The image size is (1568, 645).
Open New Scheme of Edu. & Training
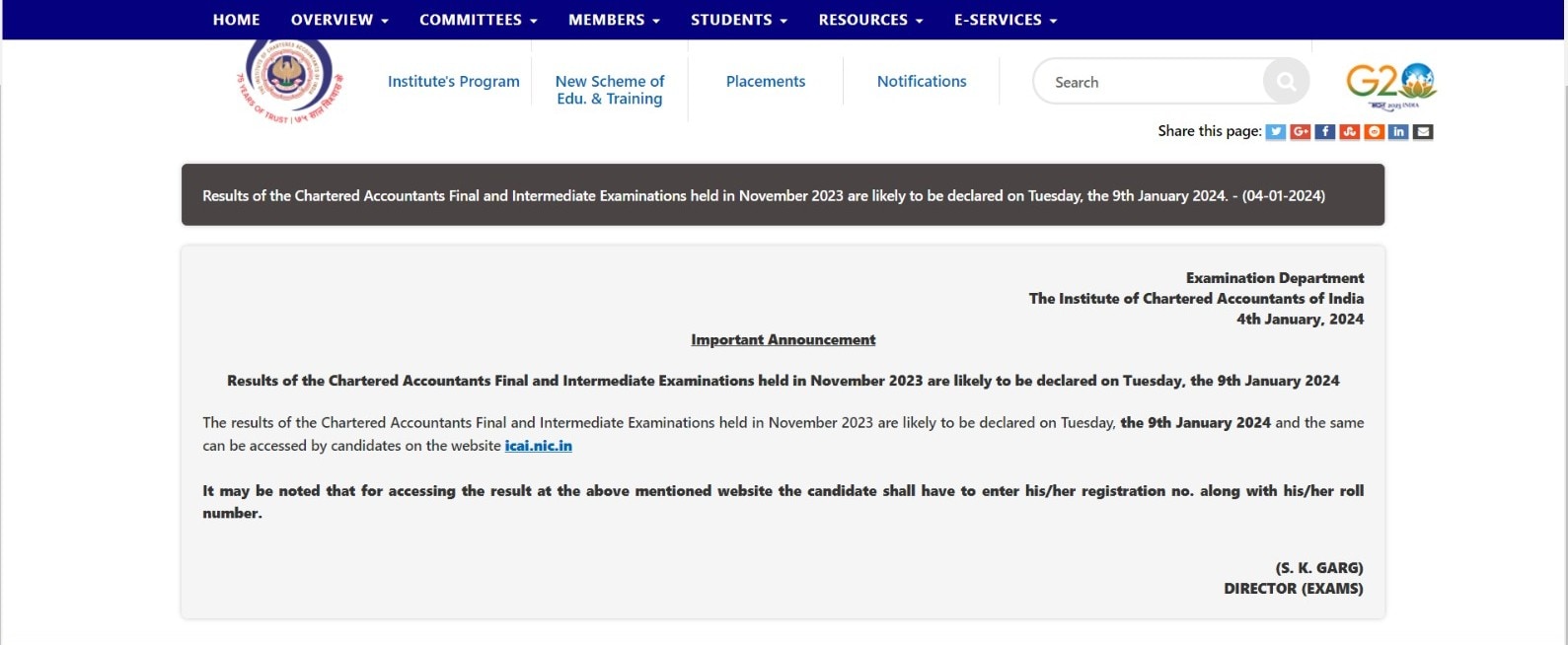pyautogui.click(x=609, y=90)
